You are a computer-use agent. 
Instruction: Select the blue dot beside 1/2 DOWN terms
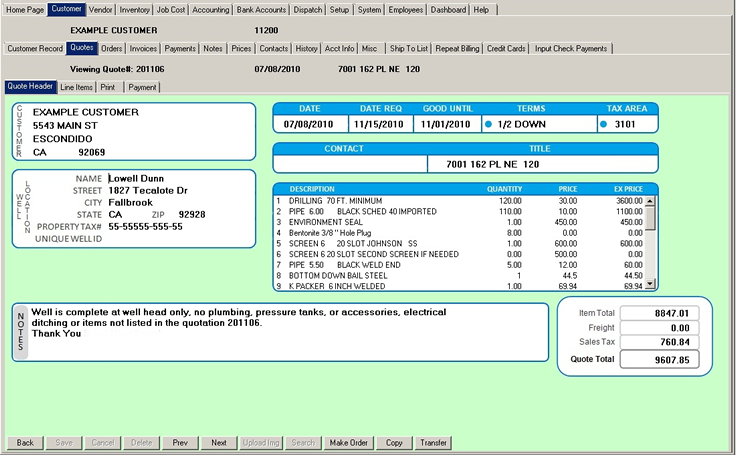[x=488, y=124]
